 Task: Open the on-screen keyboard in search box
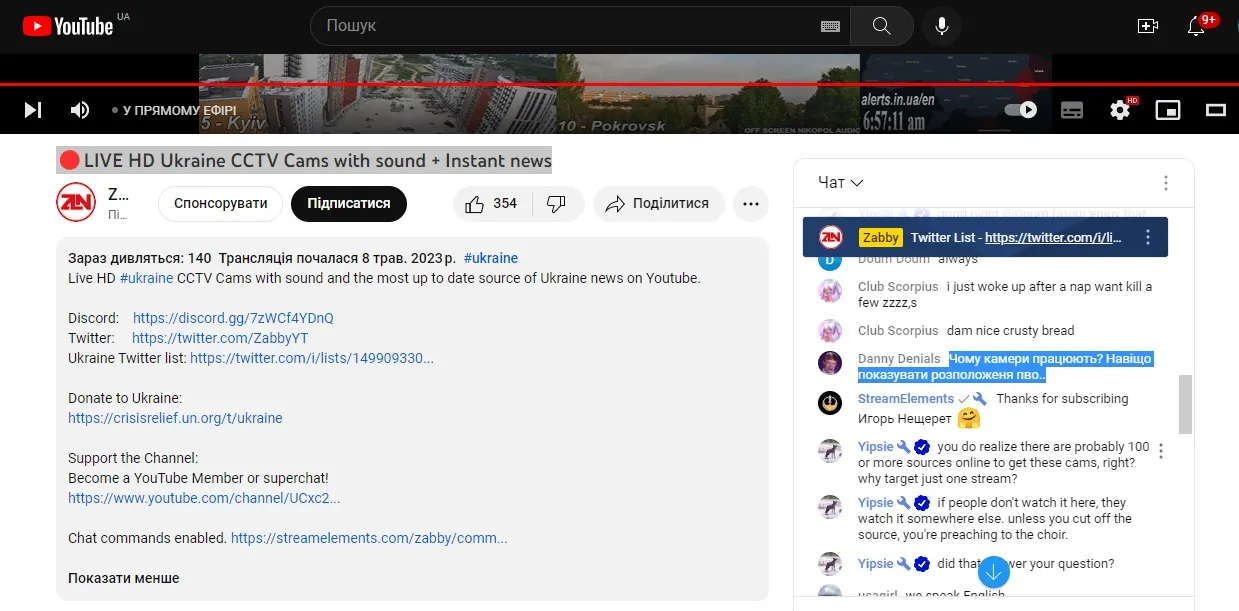(x=830, y=26)
